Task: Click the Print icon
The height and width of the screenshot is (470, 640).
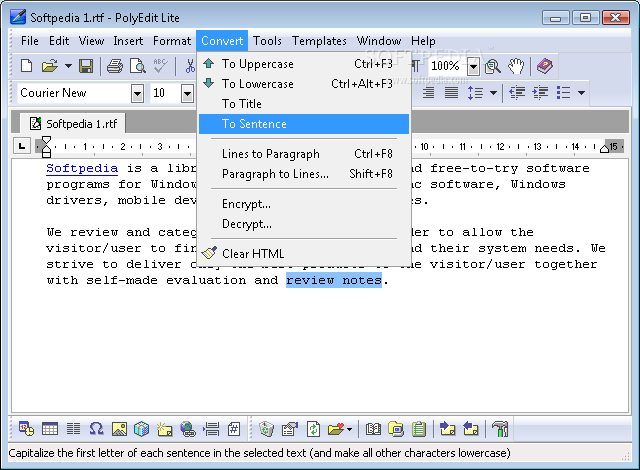Action: pyautogui.click(x=115, y=66)
